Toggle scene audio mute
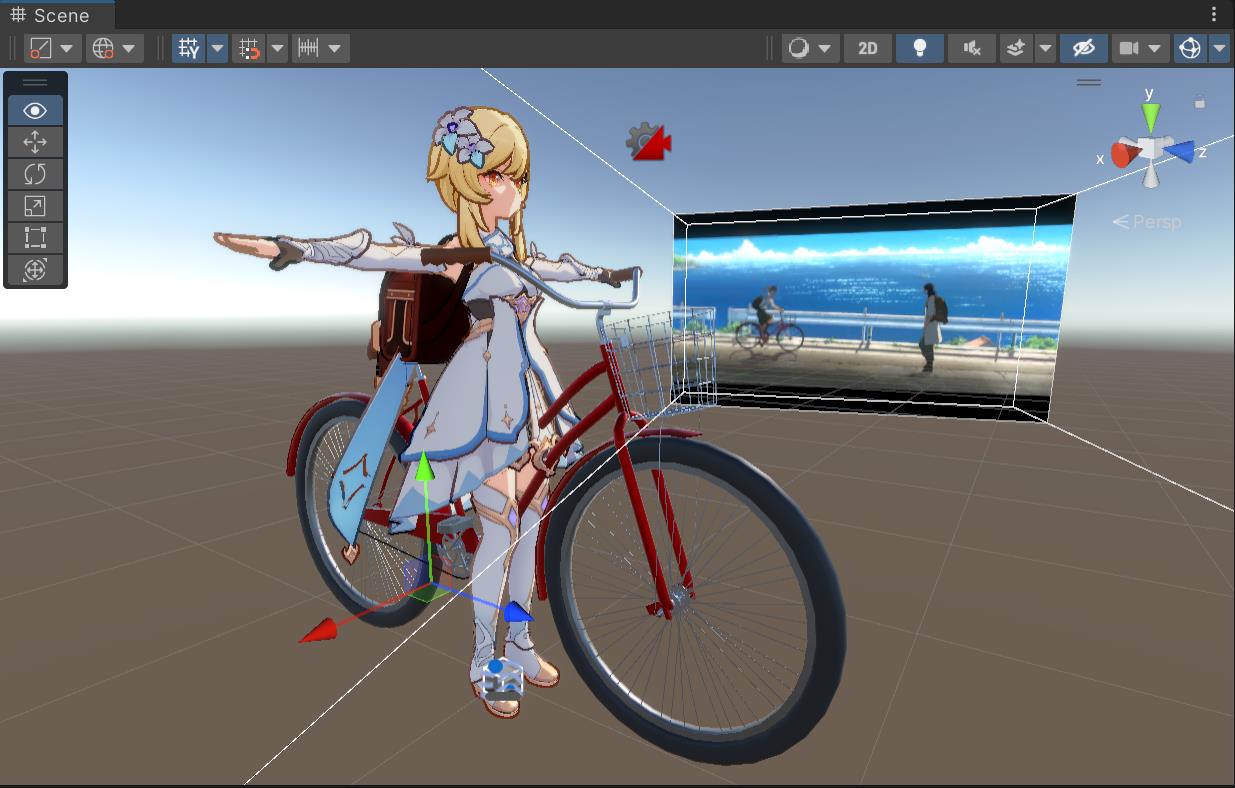The height and width of the screenshot is (788, 1235). (972, 48)
